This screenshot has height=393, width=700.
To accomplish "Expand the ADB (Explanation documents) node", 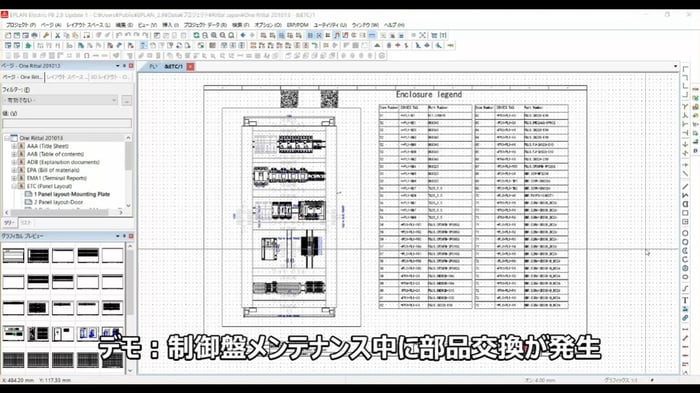I will pyautogui.click(x=14, y=162).
